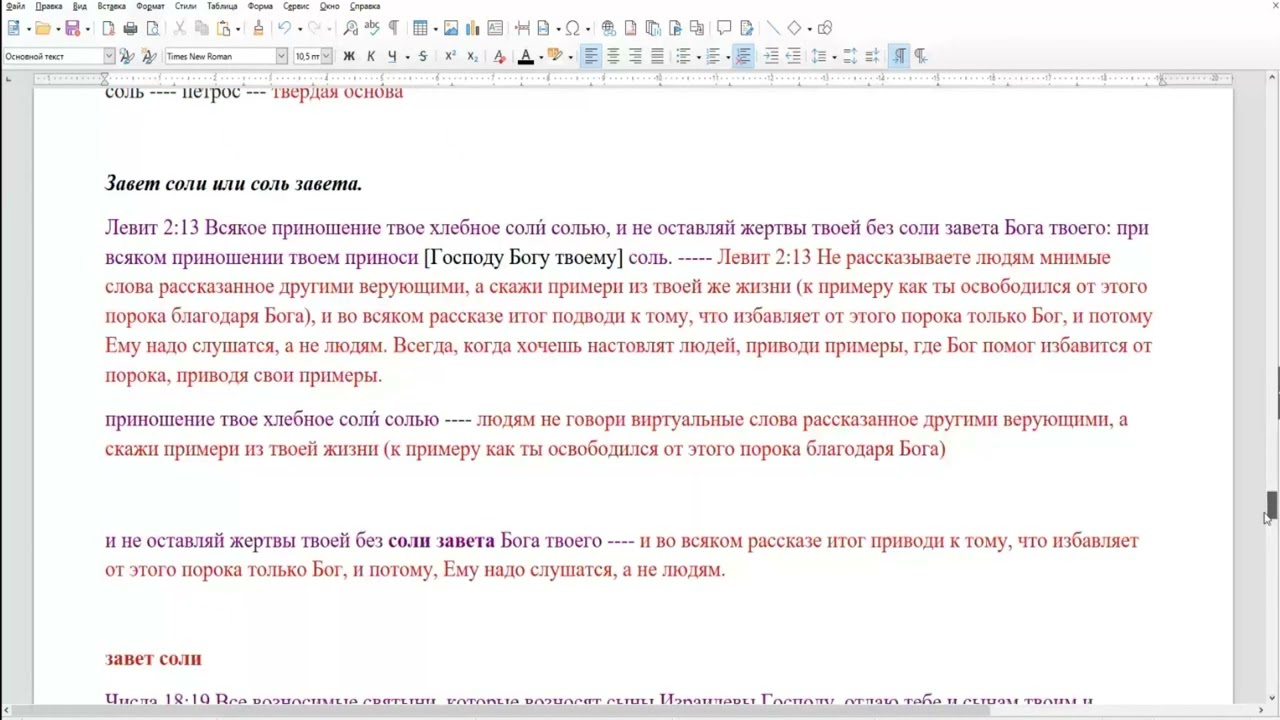This screenshot has height=720, width=1280.
Task: Toggle Formatting Marks pilcrow in top toolbar
Action: click(x=394, y=28)
